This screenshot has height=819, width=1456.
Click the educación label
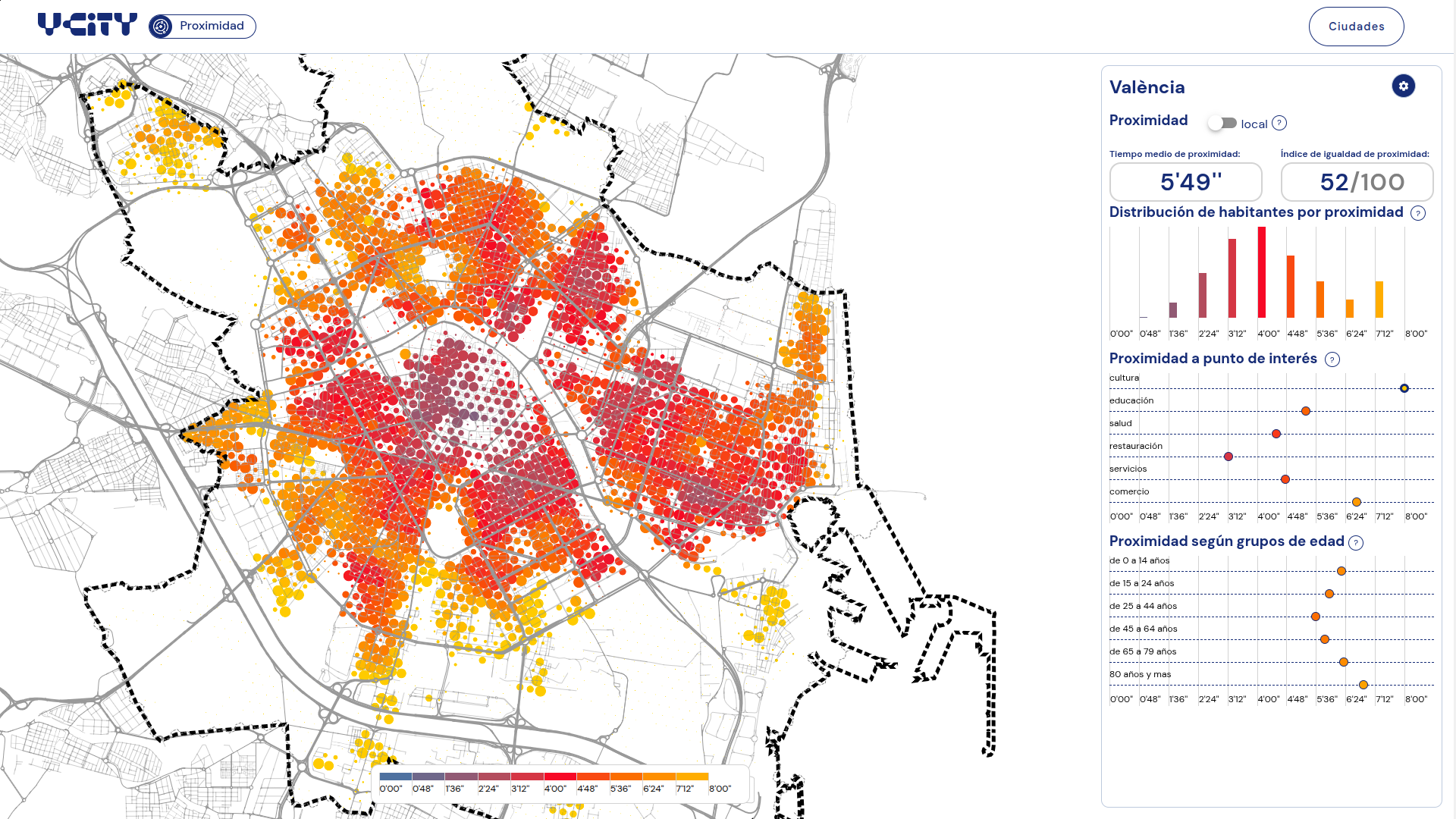click(1131, 400)
